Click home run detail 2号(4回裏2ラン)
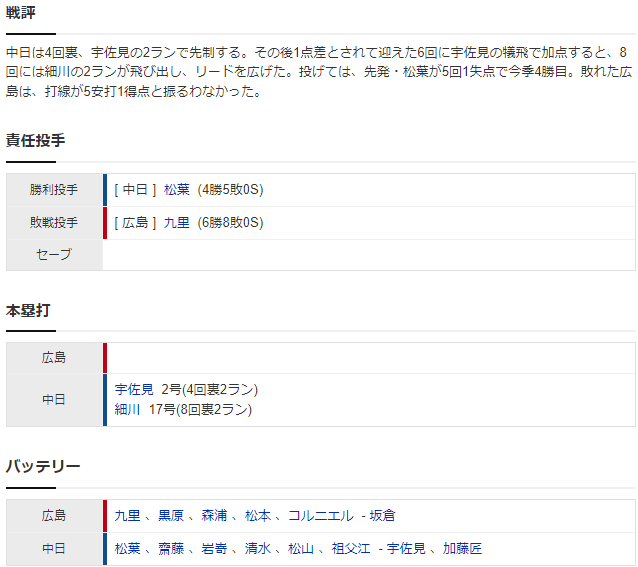638x567 pixels. 210,389
